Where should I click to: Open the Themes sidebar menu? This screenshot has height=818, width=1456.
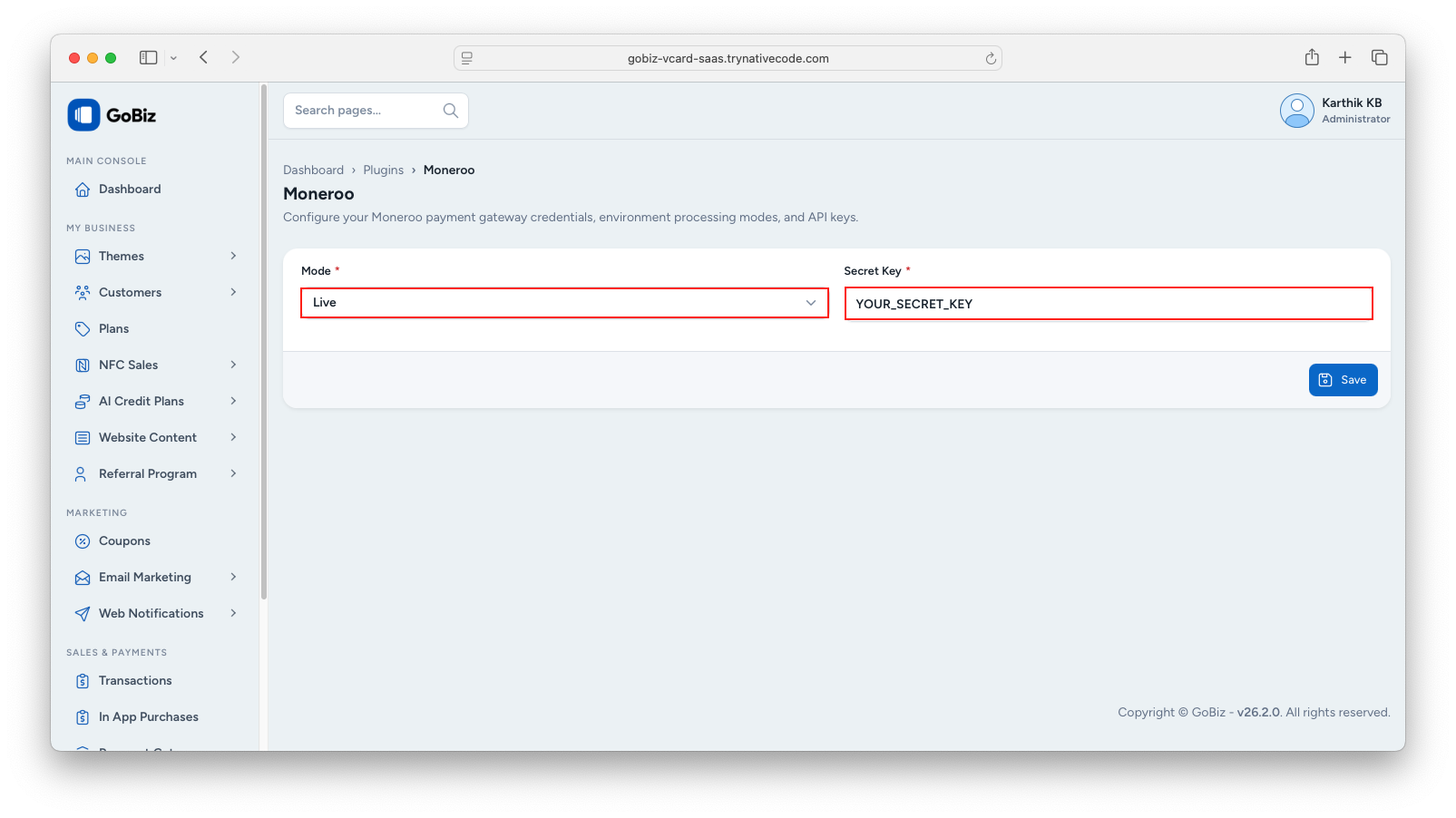point(156,257)
